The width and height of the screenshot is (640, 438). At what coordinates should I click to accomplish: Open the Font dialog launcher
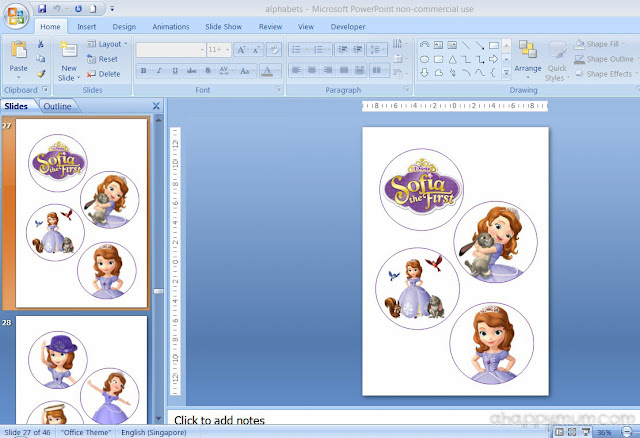click(278, 89)
